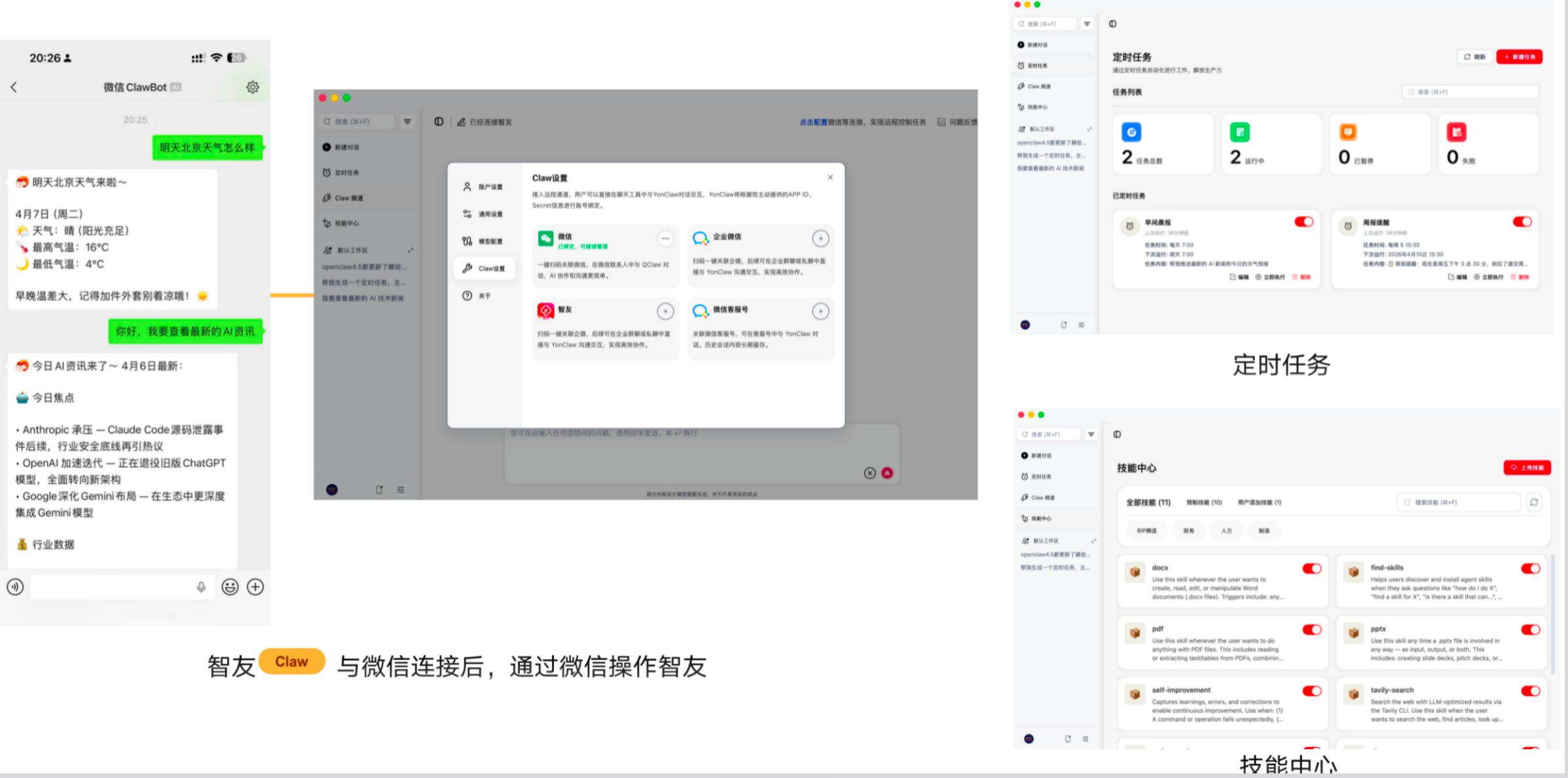Image resolution: width=1568 pixels, height=778 pixels.
Task: Click the WeChat message input field
Action: click(x=122, y=587)
